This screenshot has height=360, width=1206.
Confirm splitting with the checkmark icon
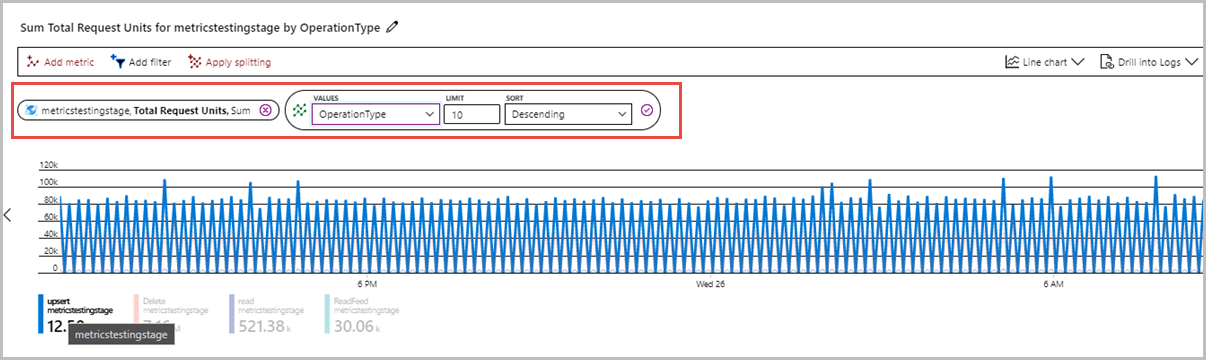click(647, 111)
